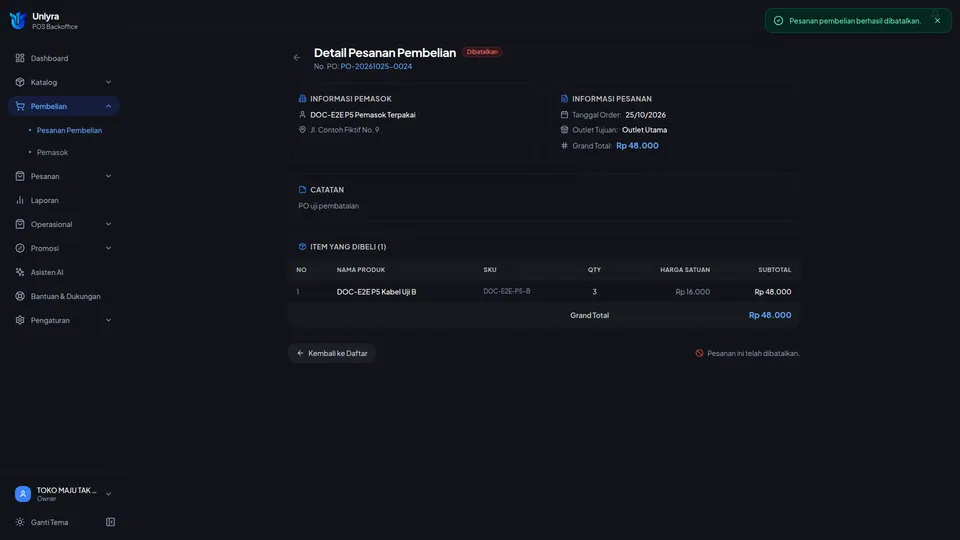This screenshot has width=960, height=540.
Task: Collapse the Pembelian menu chevron
Action: (x=108, y=106)
